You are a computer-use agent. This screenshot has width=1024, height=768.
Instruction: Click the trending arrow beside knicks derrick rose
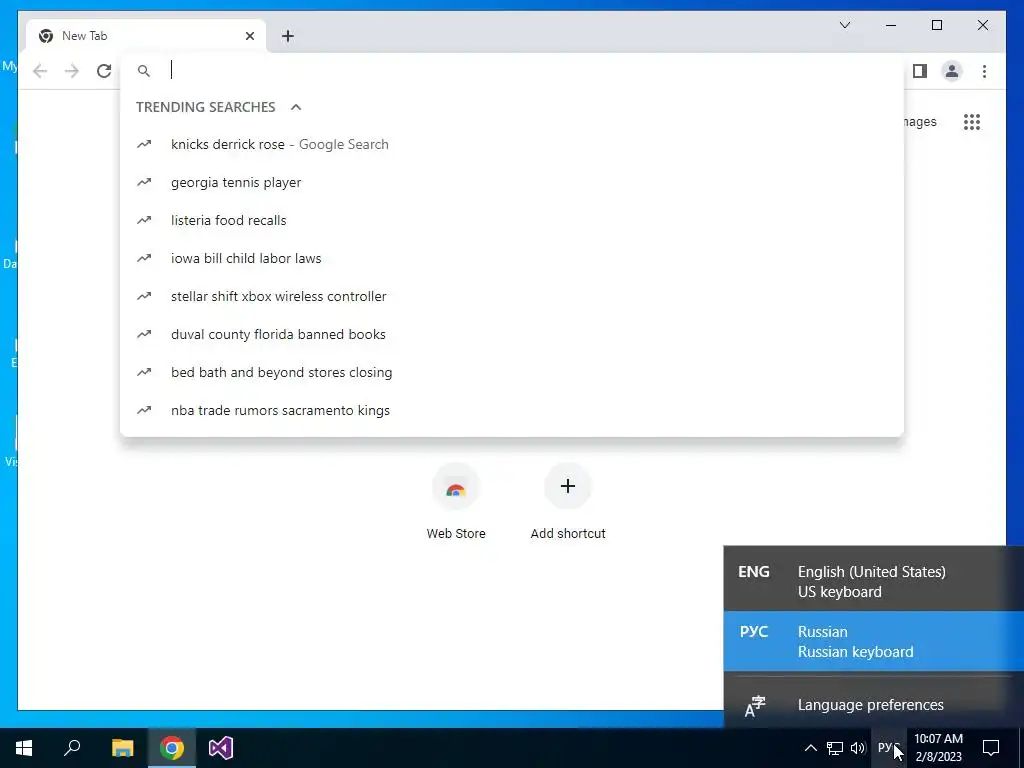click(x=144, y=144)
